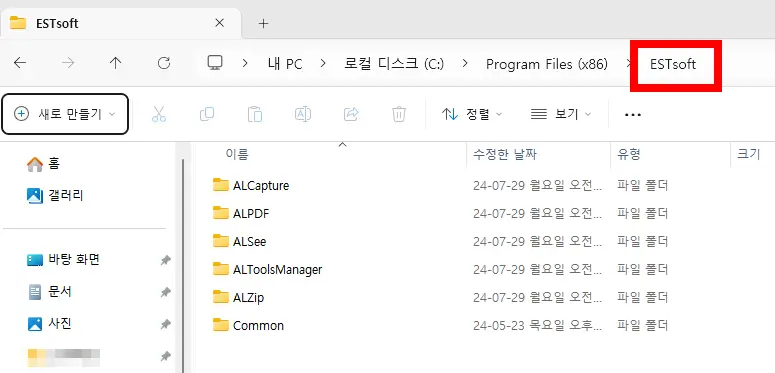Expand chevron after 내 PC

pyautogui.click(x=323, y=64)
